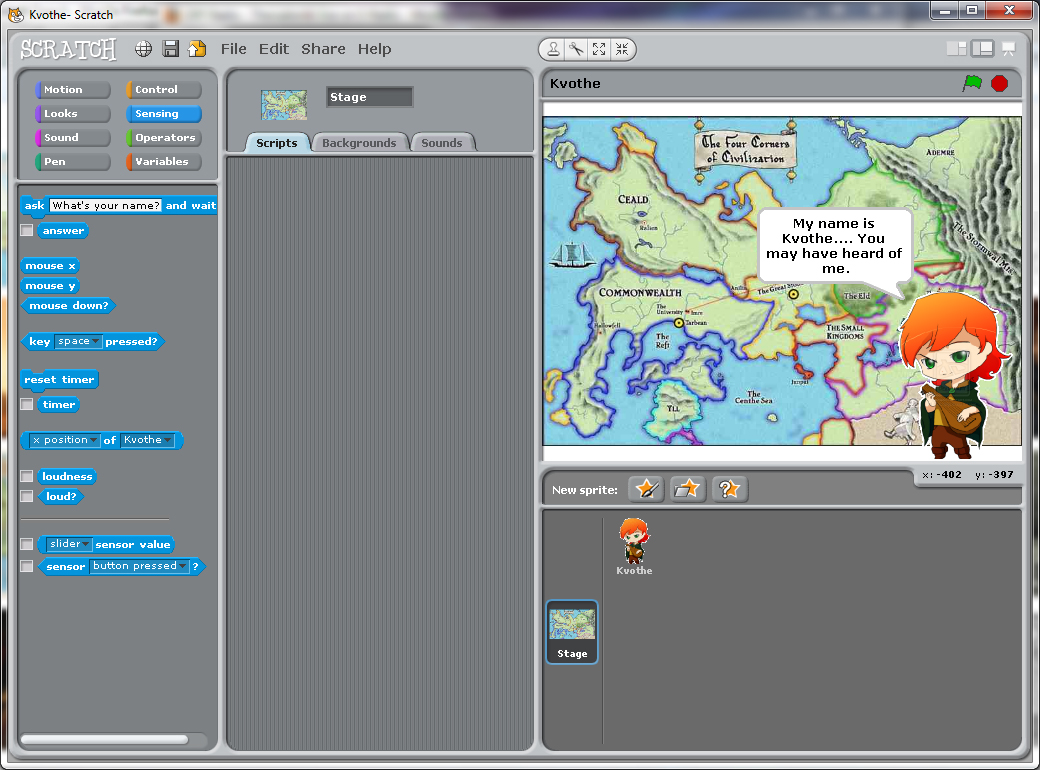Click the mouse x block
1040x770 pixels.
[50, 266]
